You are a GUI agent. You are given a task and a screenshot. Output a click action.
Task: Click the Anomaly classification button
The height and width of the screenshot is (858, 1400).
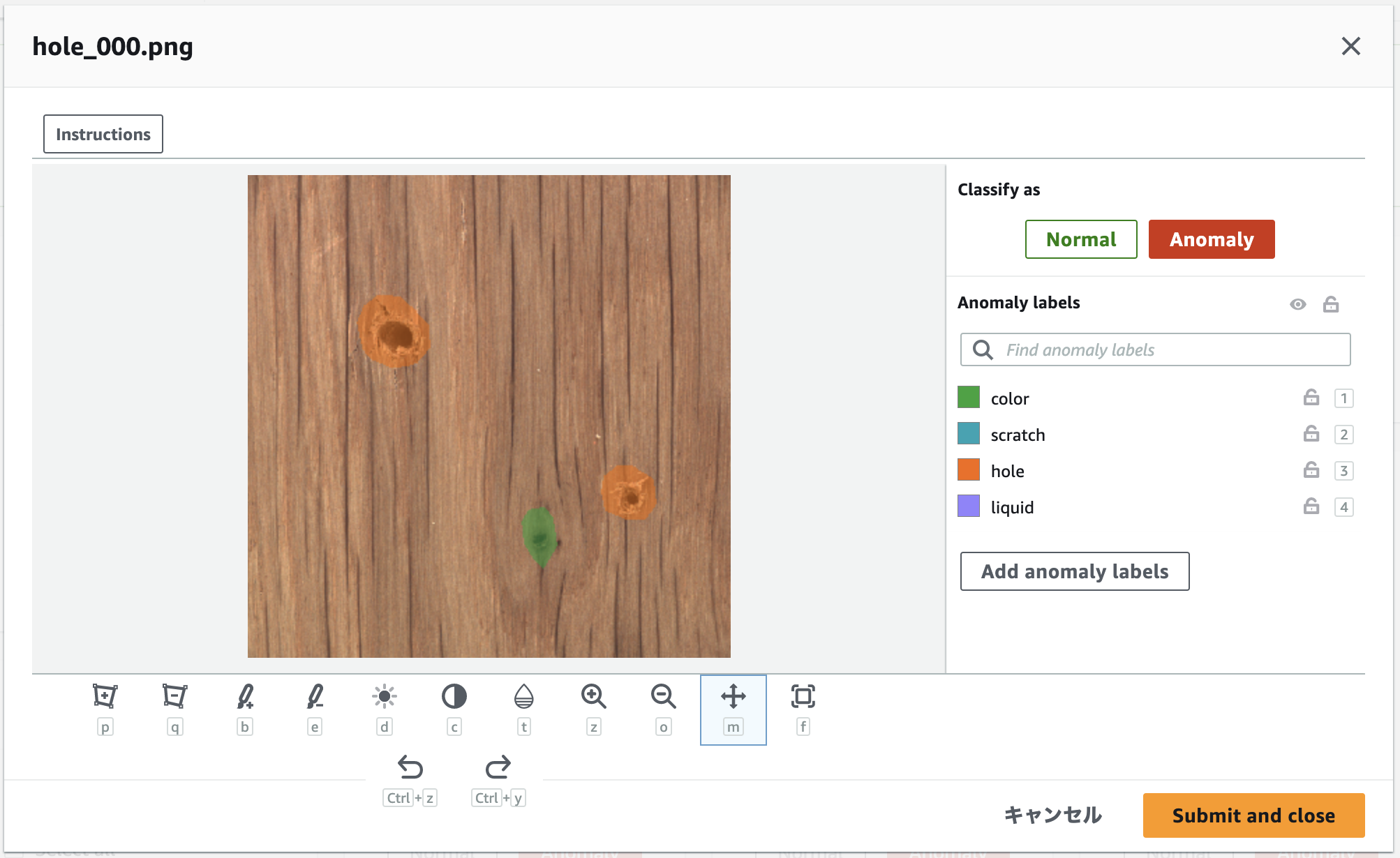(x=1211, y=239)
